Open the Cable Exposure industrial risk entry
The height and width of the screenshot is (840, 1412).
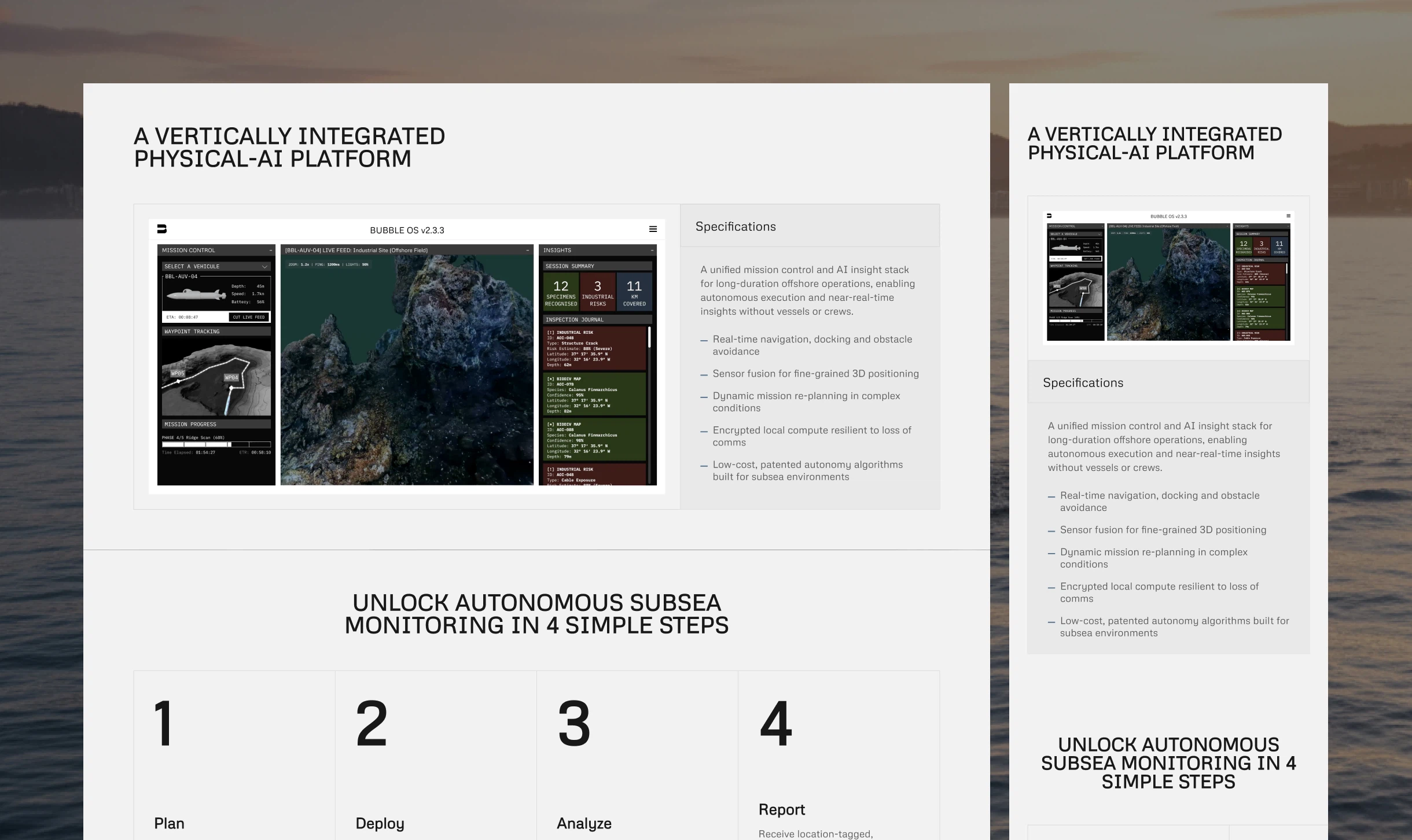(595, 474)
